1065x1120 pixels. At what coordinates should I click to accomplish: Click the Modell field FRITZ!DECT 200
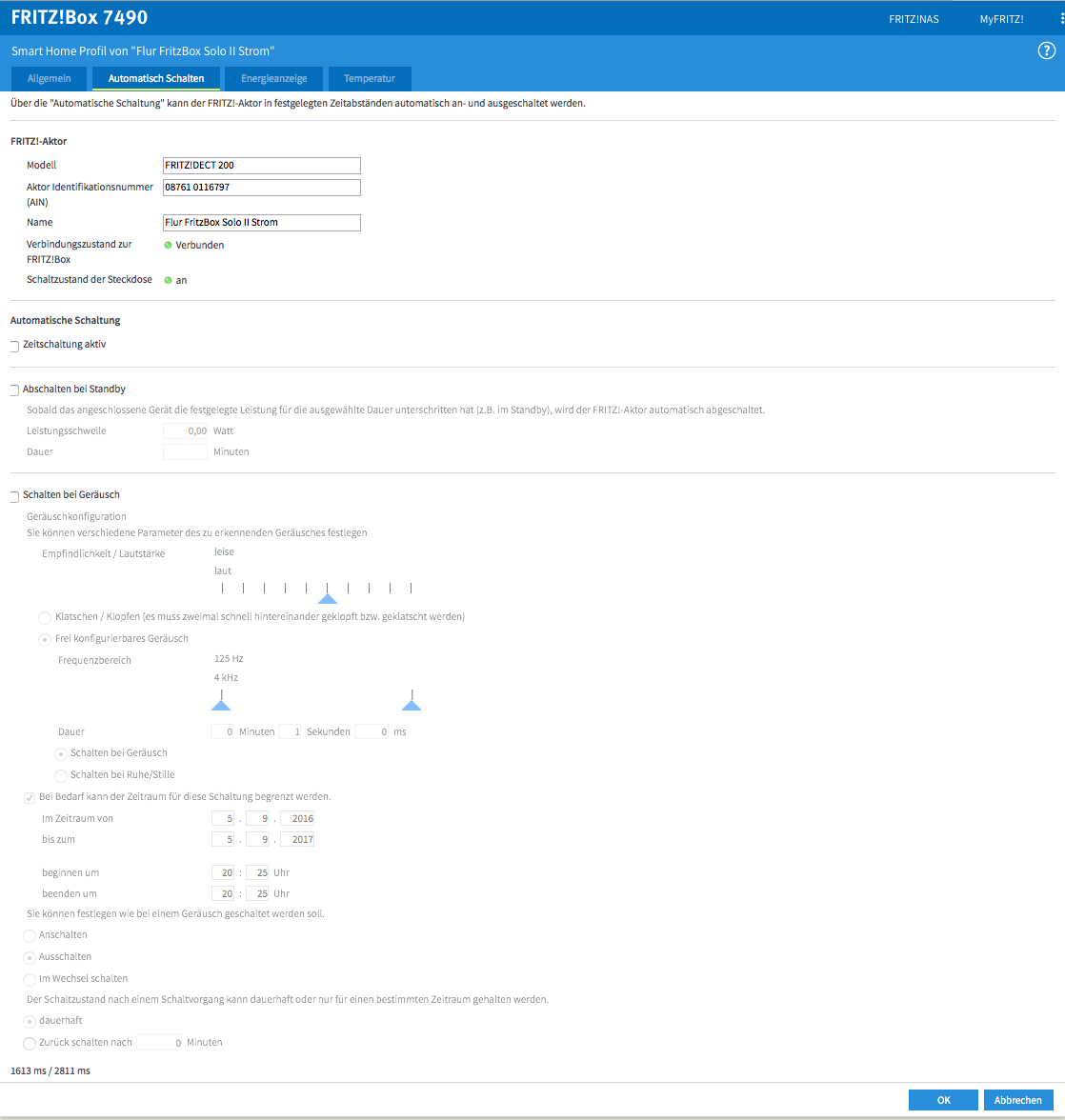[x=261, y=165]
